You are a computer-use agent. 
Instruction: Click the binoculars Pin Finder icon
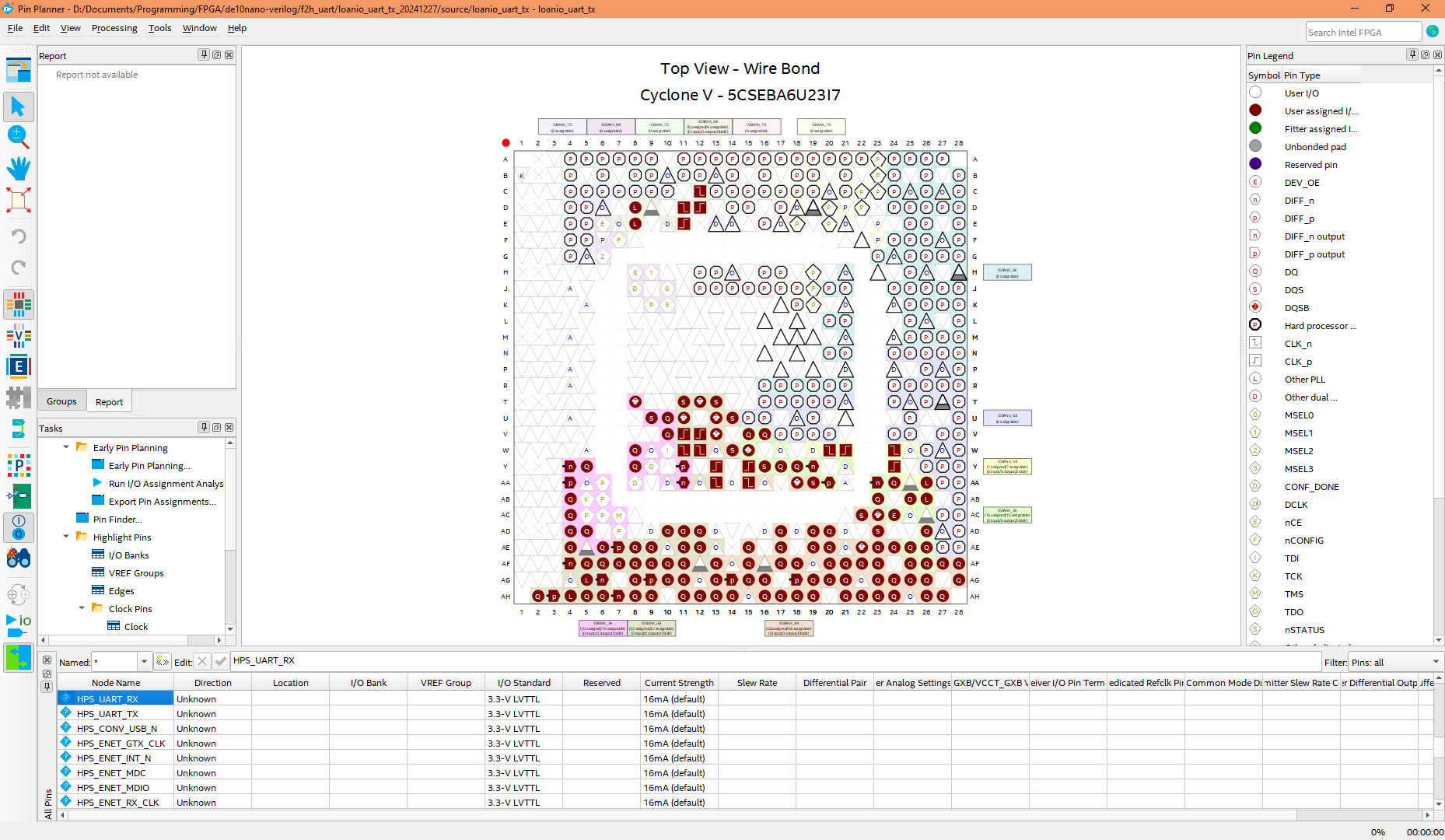pos(18,558)
